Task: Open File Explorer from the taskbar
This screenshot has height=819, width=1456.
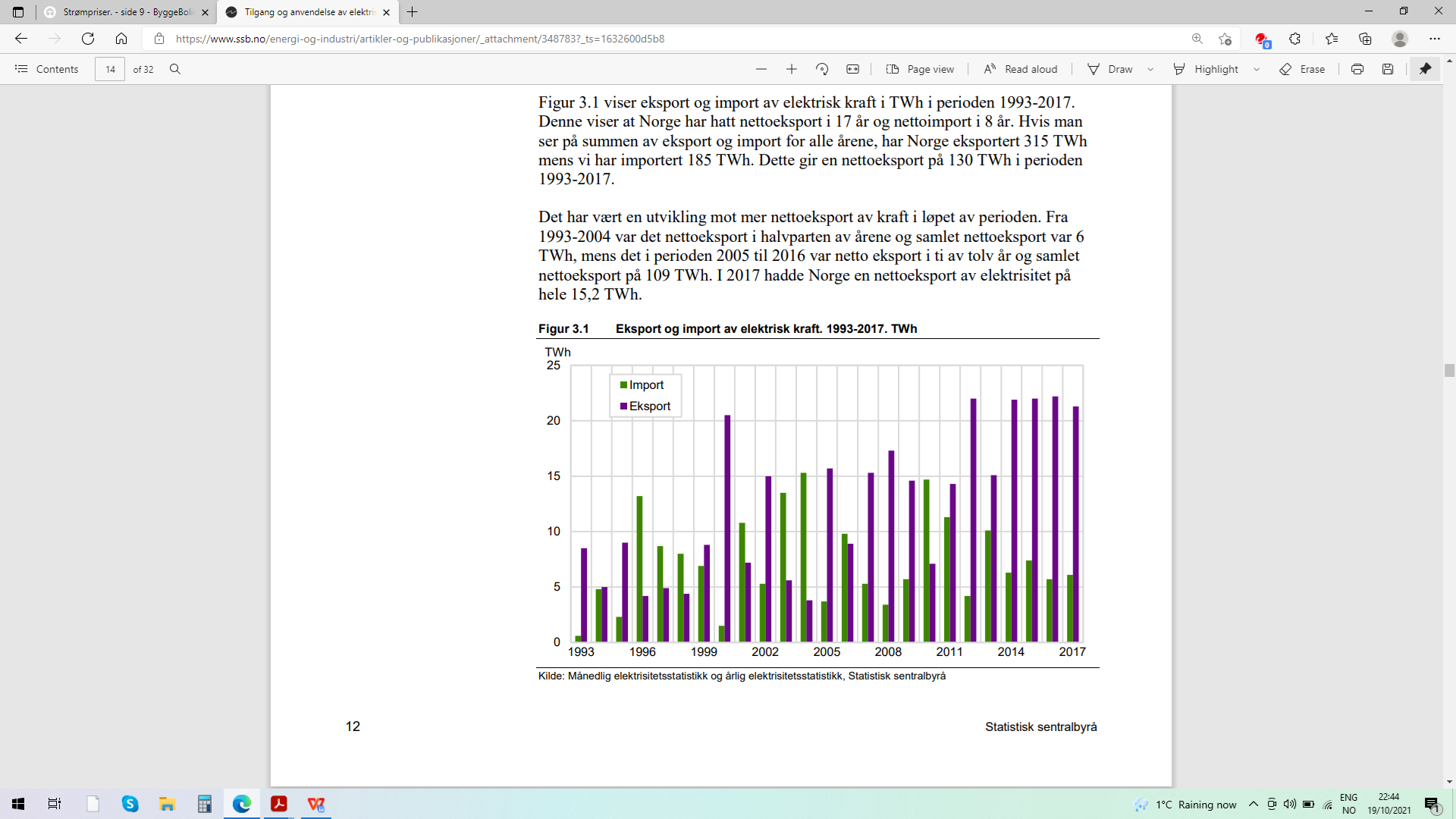Action: [167, 804]
